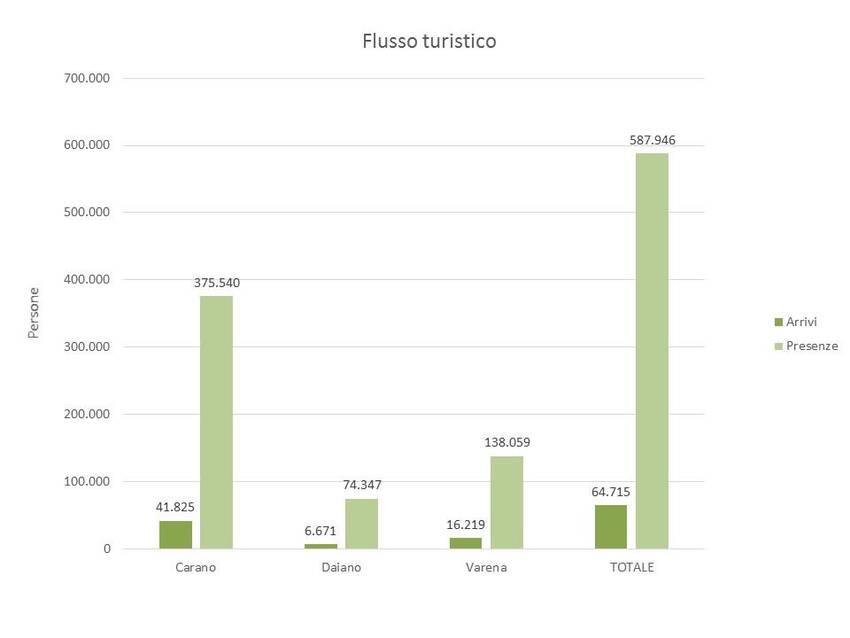The height and width of the screenshot is (638, 850).
Task: Click the 138.059 data label
Action: point(506,443)
